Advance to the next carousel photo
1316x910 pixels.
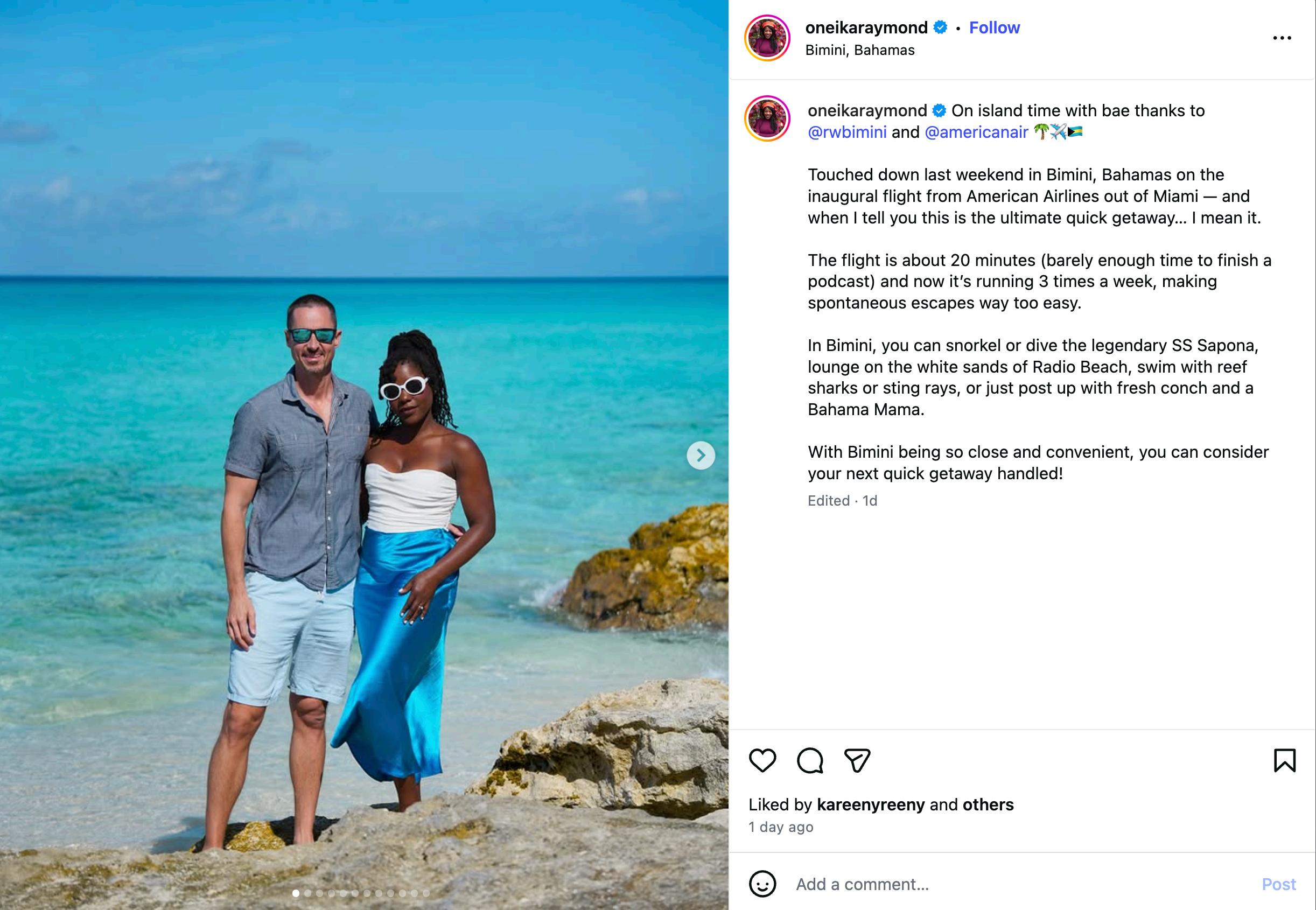coord(701,455)
